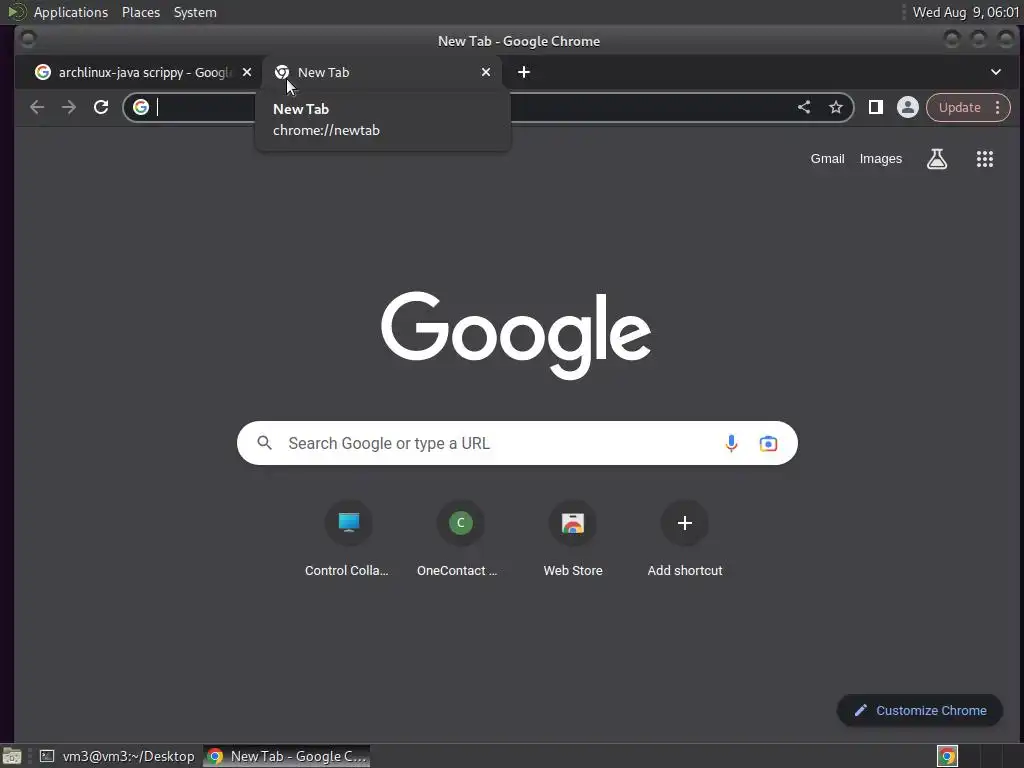Select the New Tab tab
Viewport: 1024px width, 768px height.
point(382,72)
